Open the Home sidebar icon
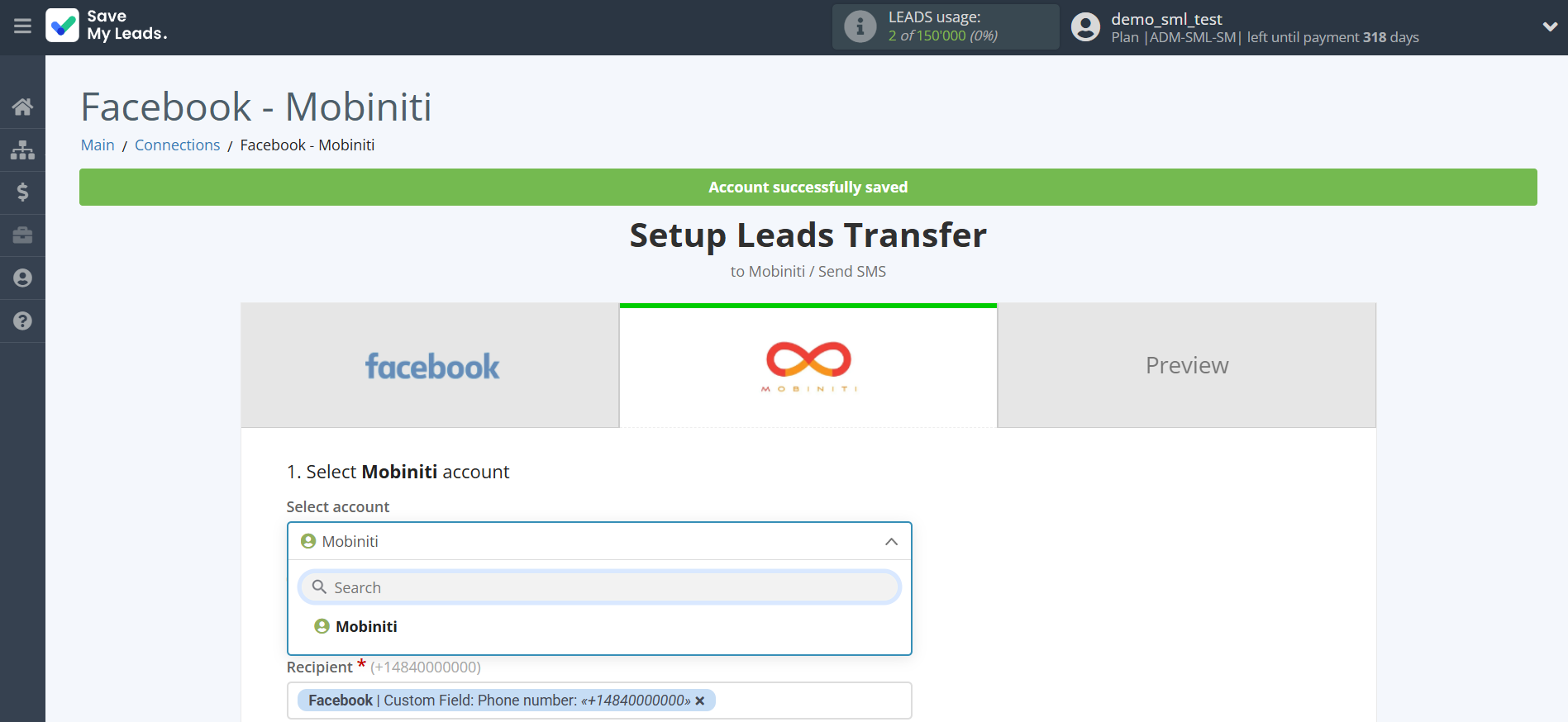This screenshot has width=1568, height=722. tap(22, 107)
